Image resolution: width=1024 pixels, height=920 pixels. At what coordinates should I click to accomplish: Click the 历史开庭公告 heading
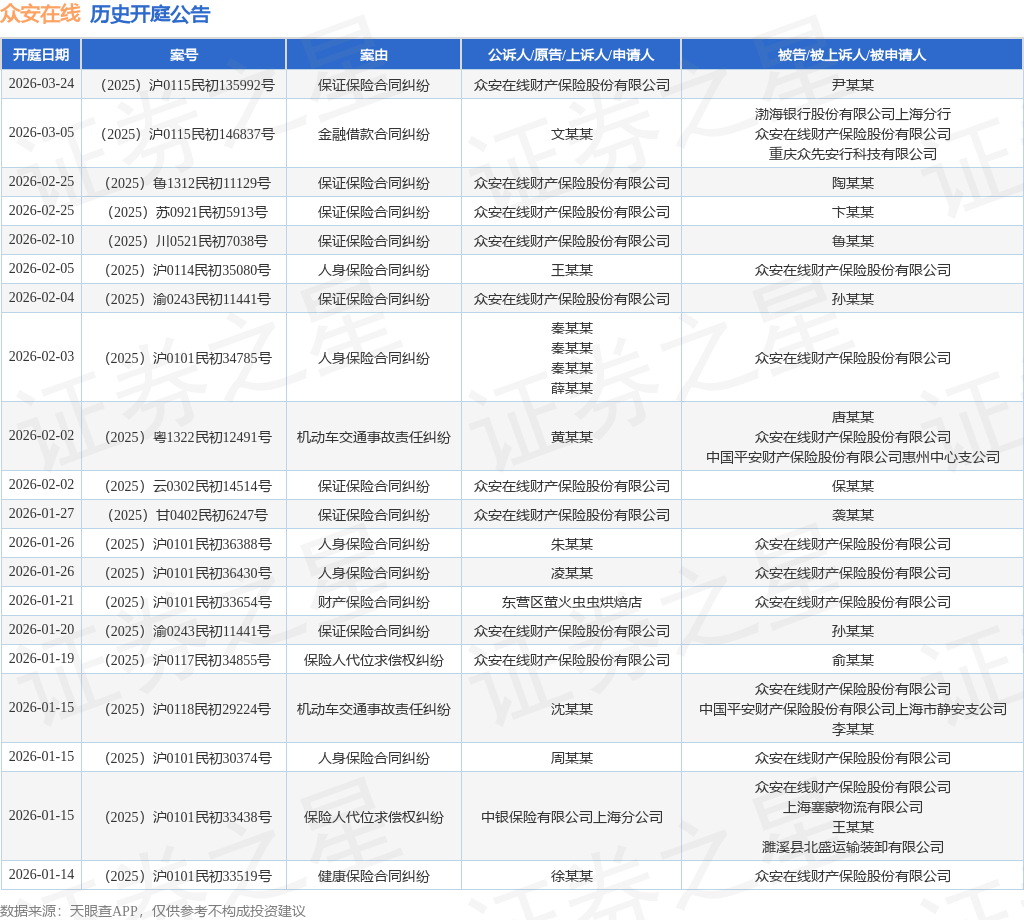pos(150,14)
